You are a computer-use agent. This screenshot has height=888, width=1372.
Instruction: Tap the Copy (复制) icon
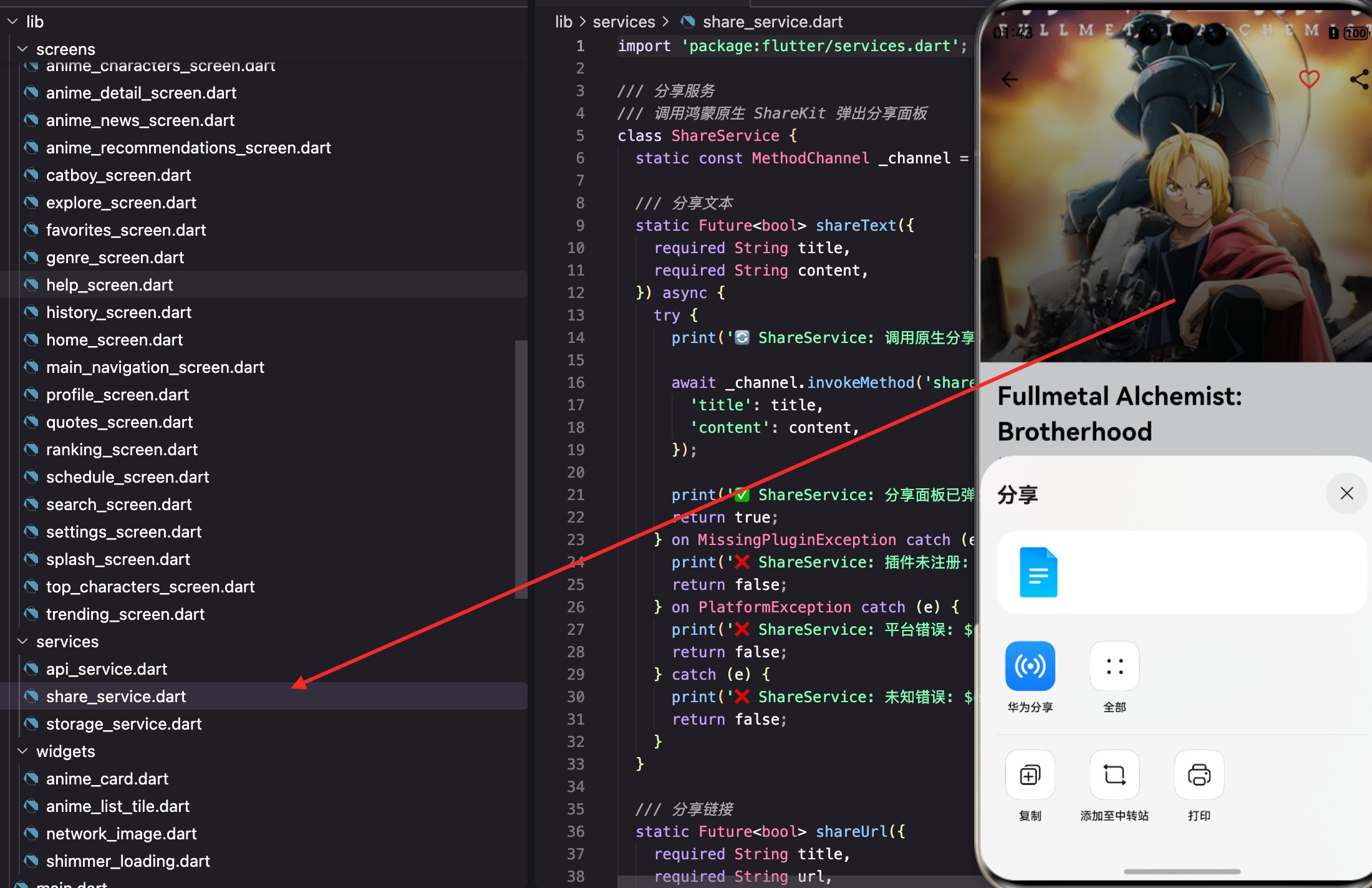coord(1030,775)
